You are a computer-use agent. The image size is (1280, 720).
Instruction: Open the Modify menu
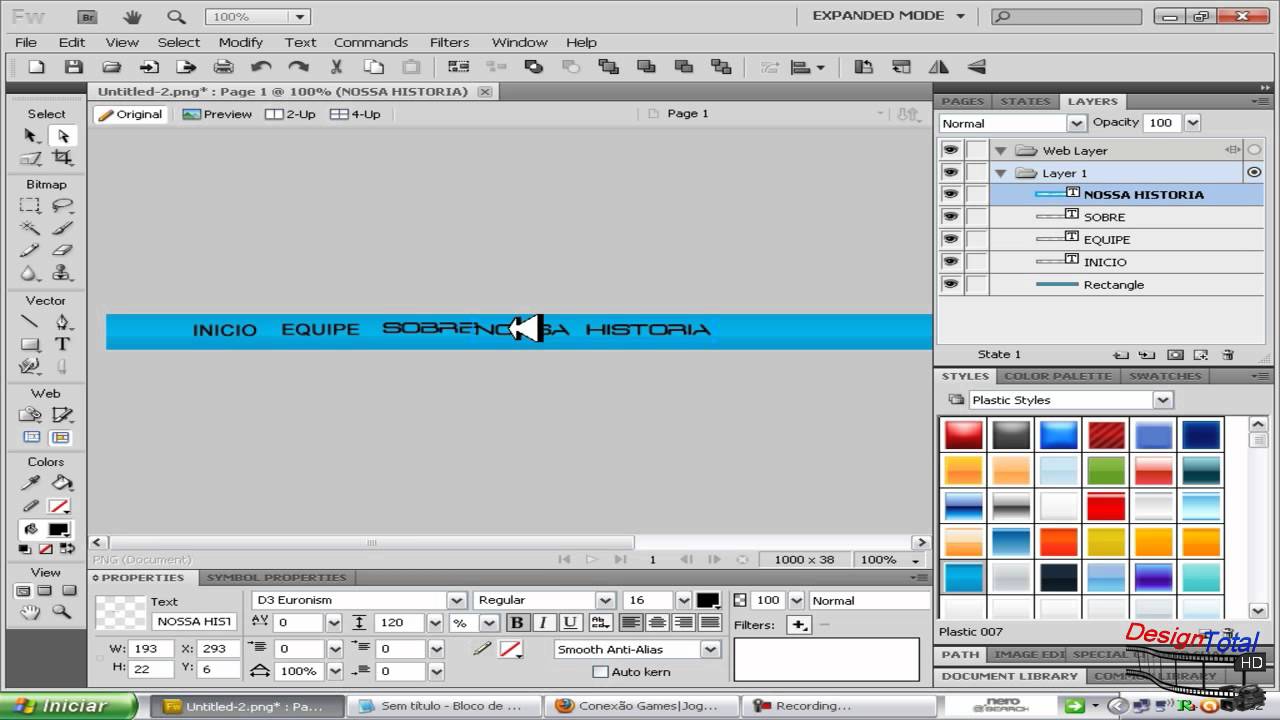[241, 42]
